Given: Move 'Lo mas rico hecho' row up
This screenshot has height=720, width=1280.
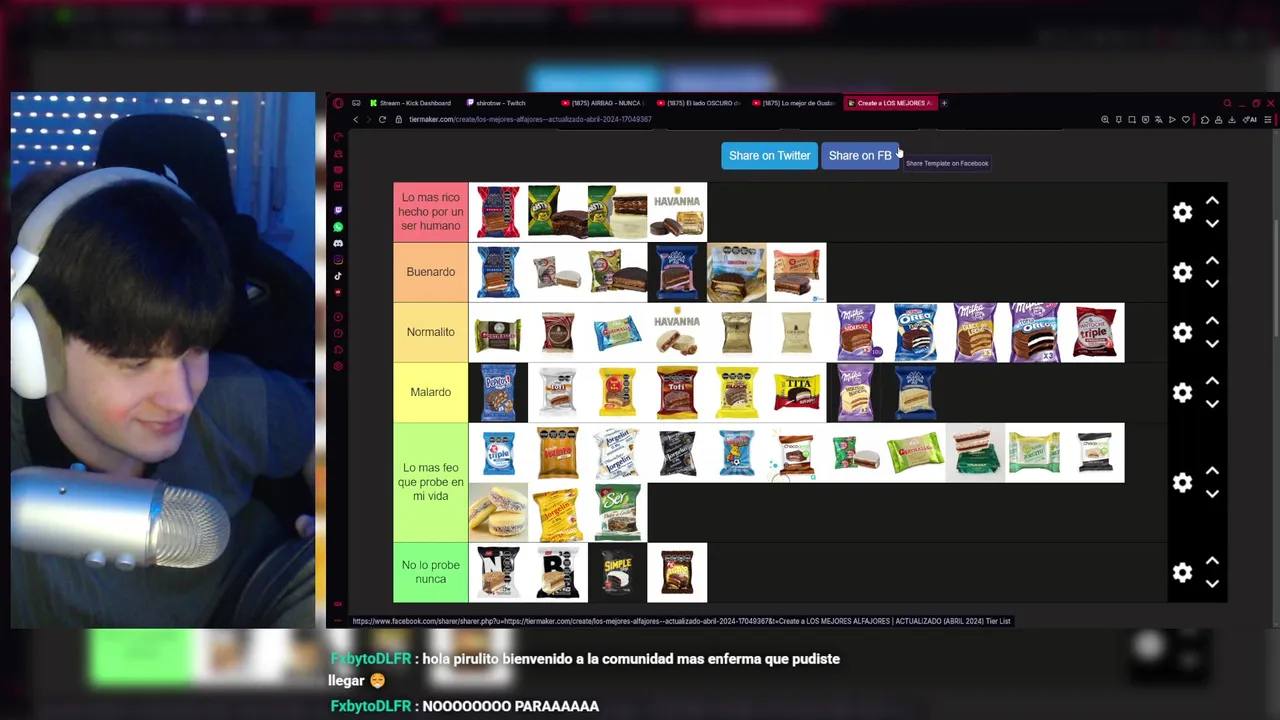Looking at the screenshot, I should [1212, 201].
